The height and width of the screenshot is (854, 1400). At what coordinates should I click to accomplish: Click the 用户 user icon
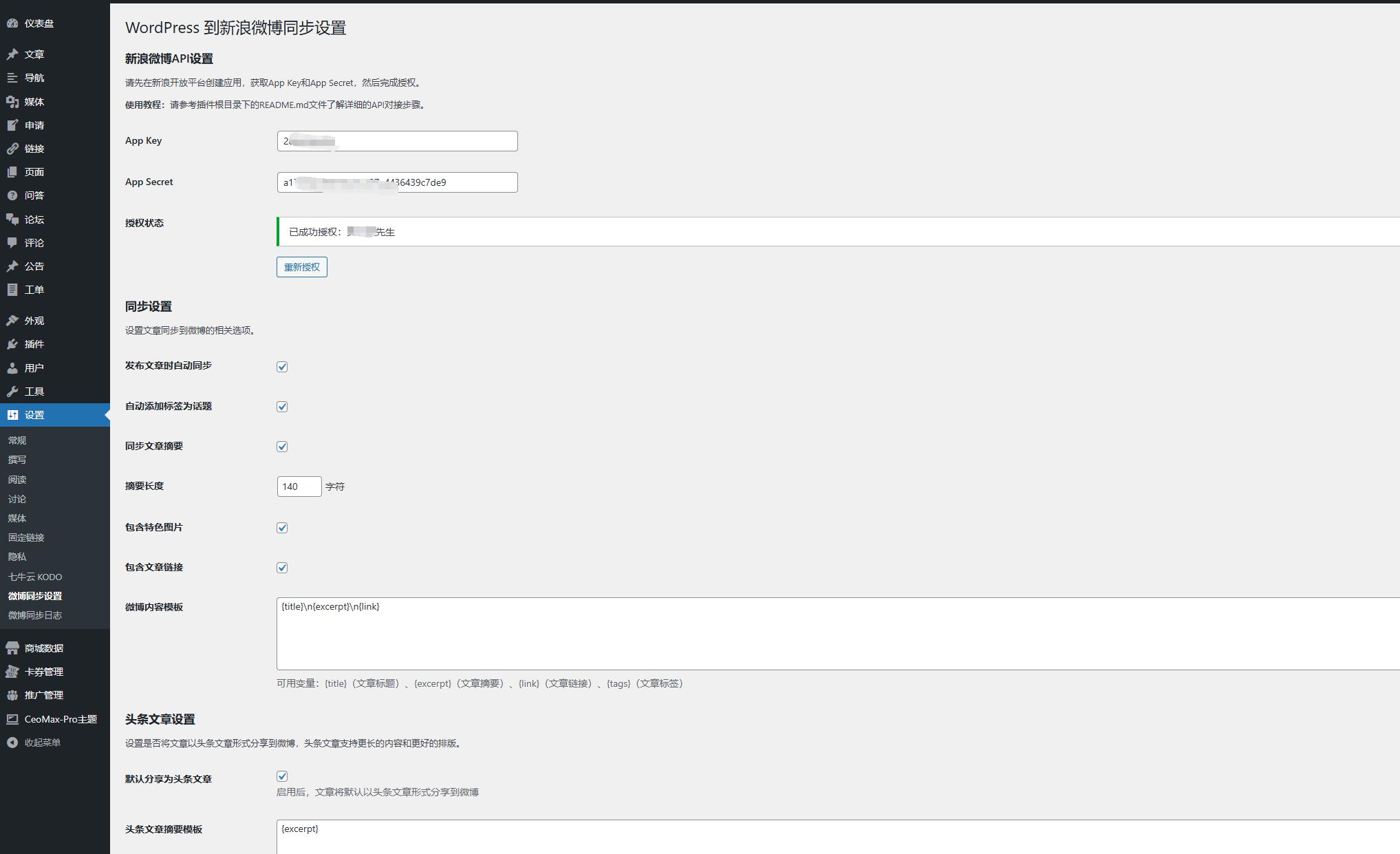(12, 368)
